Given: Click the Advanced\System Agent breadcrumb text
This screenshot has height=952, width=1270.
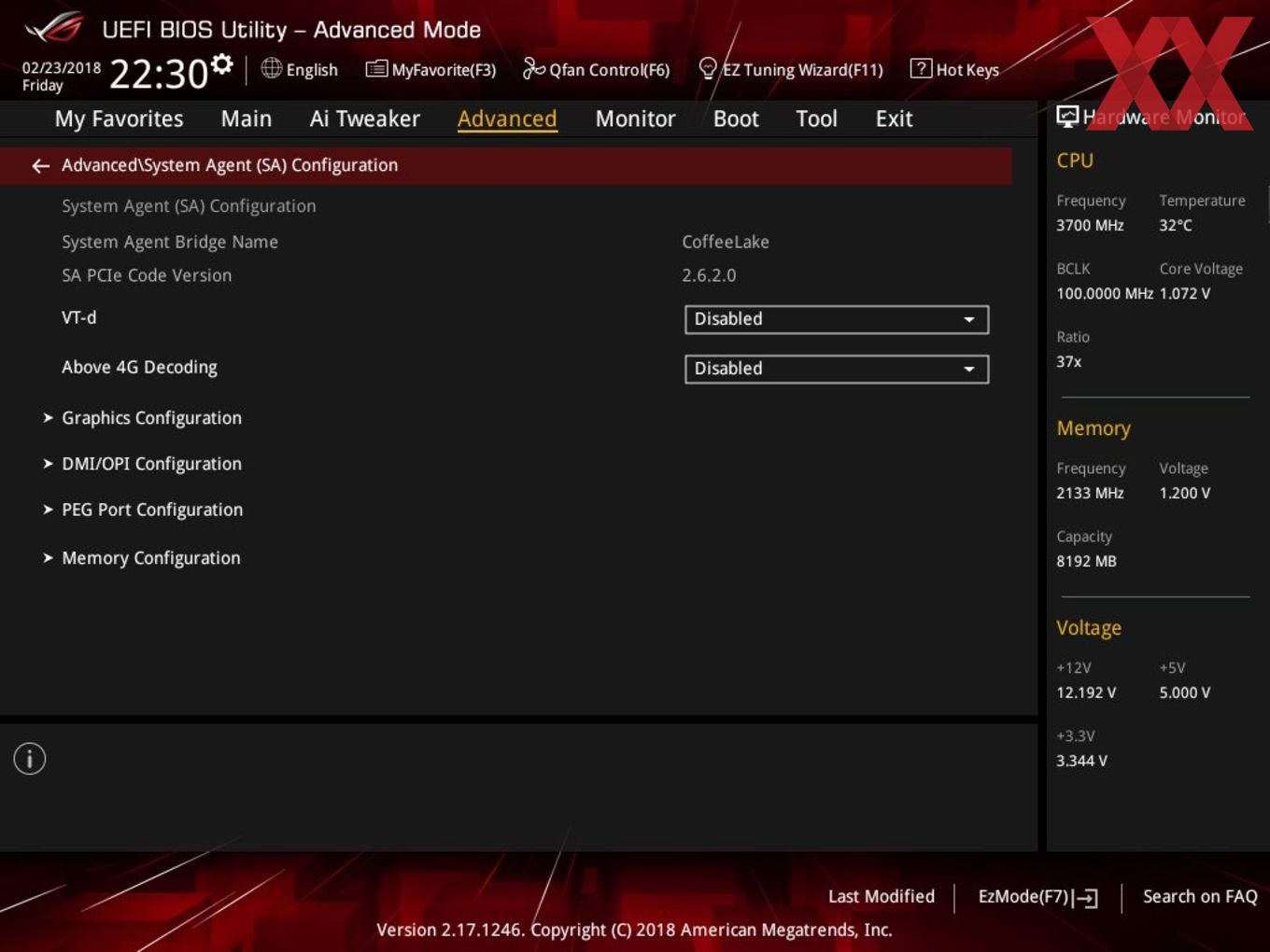Looking at the screenshot, I should [230, 165].
